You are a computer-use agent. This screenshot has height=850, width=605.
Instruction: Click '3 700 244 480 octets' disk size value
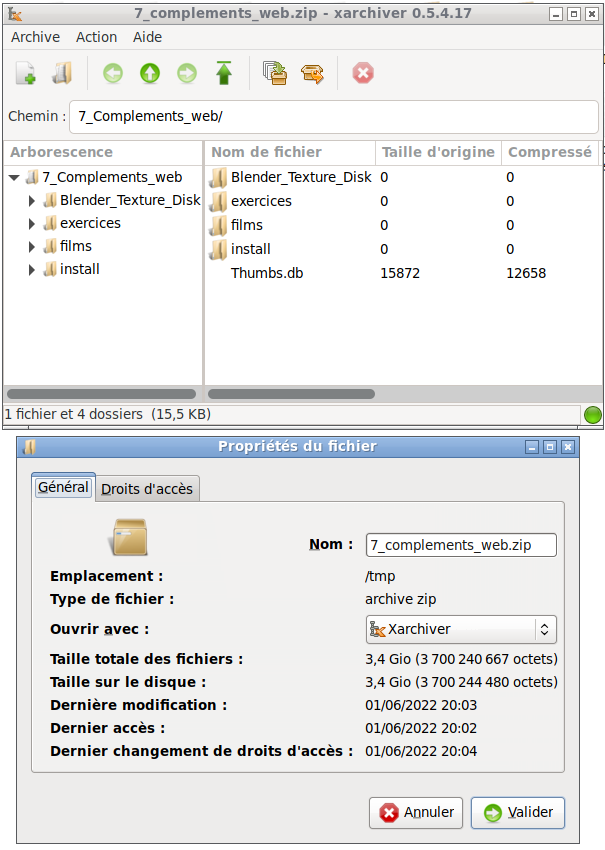(486, 682)
